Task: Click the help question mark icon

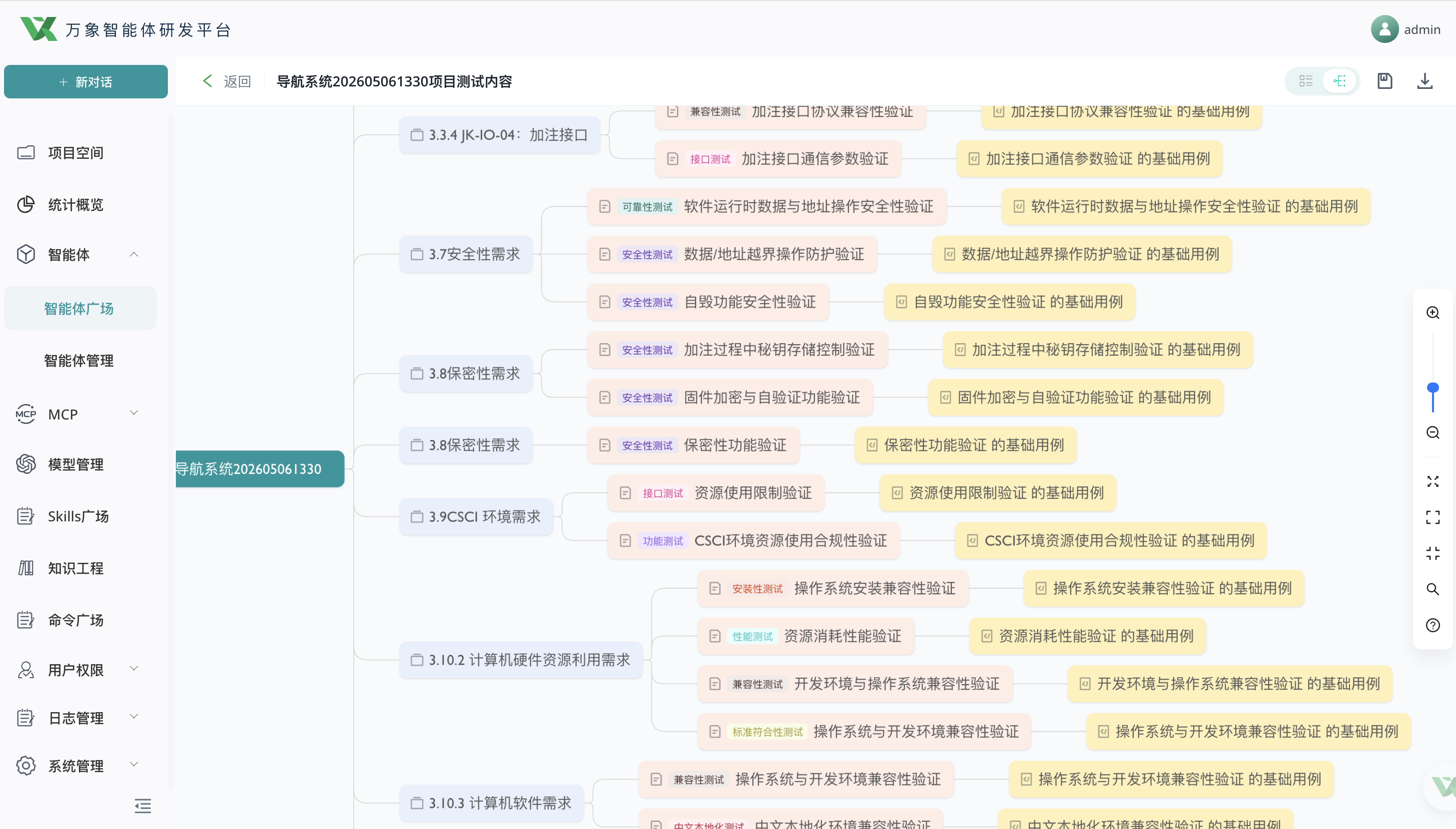Action: coord(1433,625)
